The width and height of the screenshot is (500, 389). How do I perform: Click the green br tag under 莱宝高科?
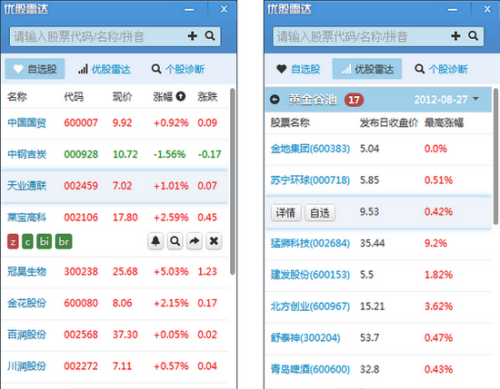point(64,241)
